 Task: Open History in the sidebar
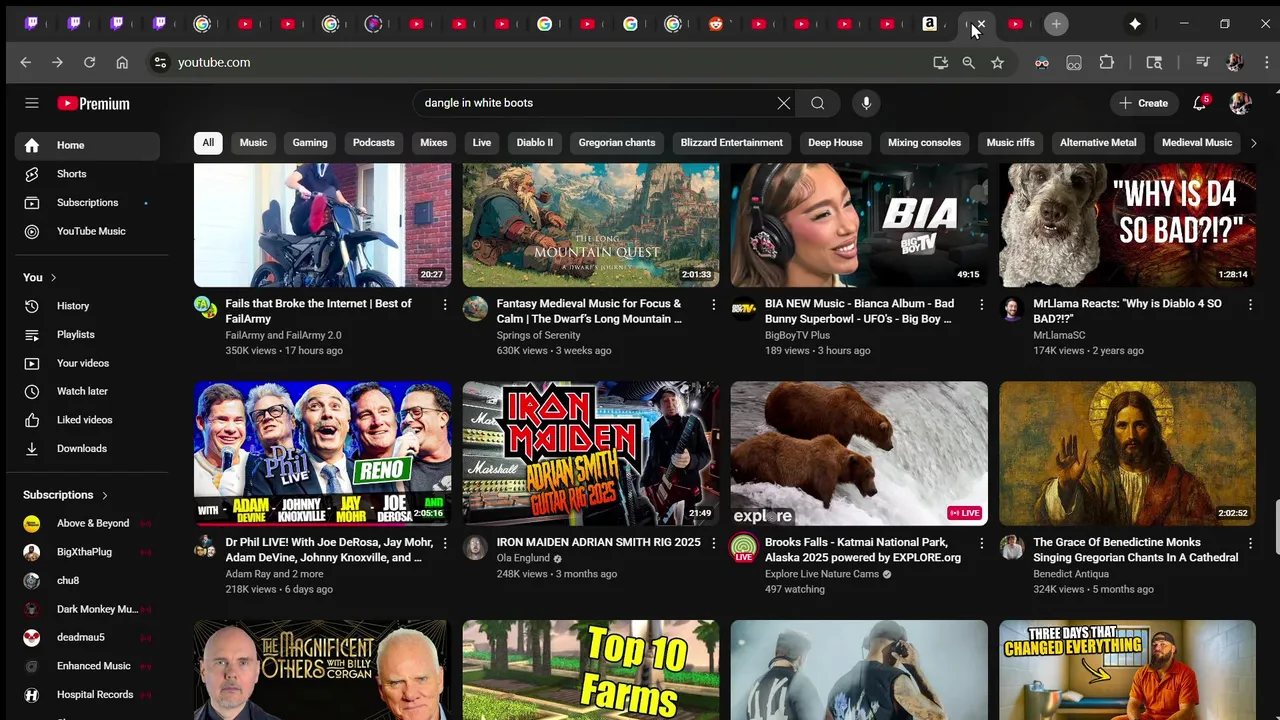[87, 306]
